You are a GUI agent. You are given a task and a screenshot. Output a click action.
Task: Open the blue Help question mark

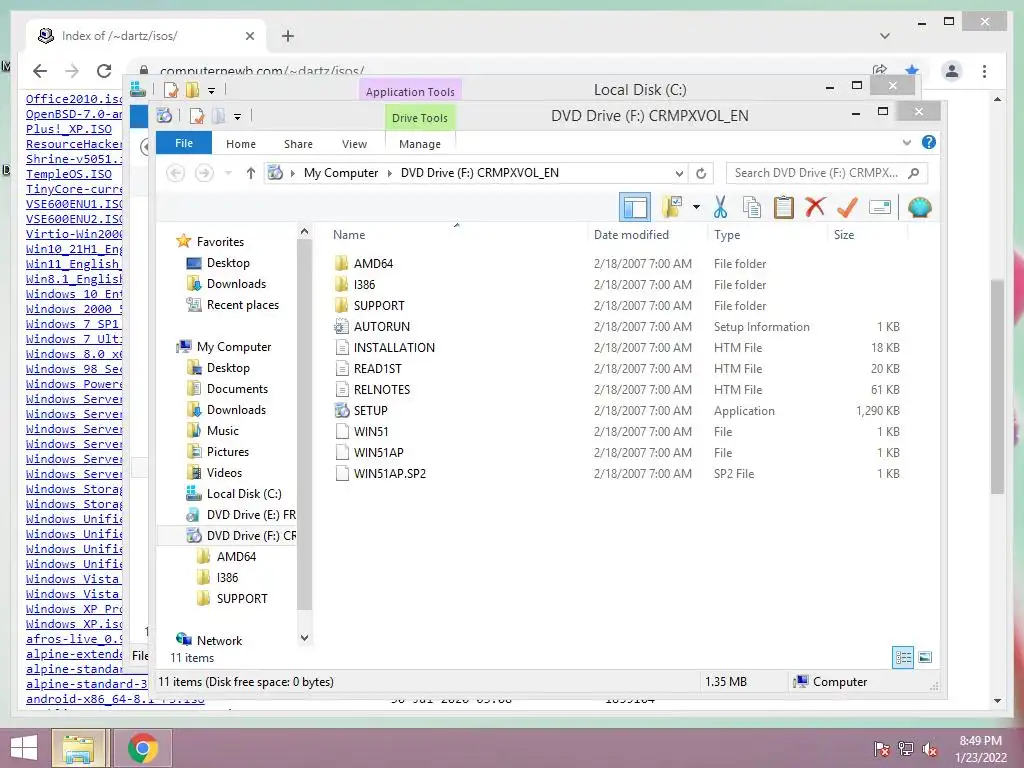coord(929,142)
